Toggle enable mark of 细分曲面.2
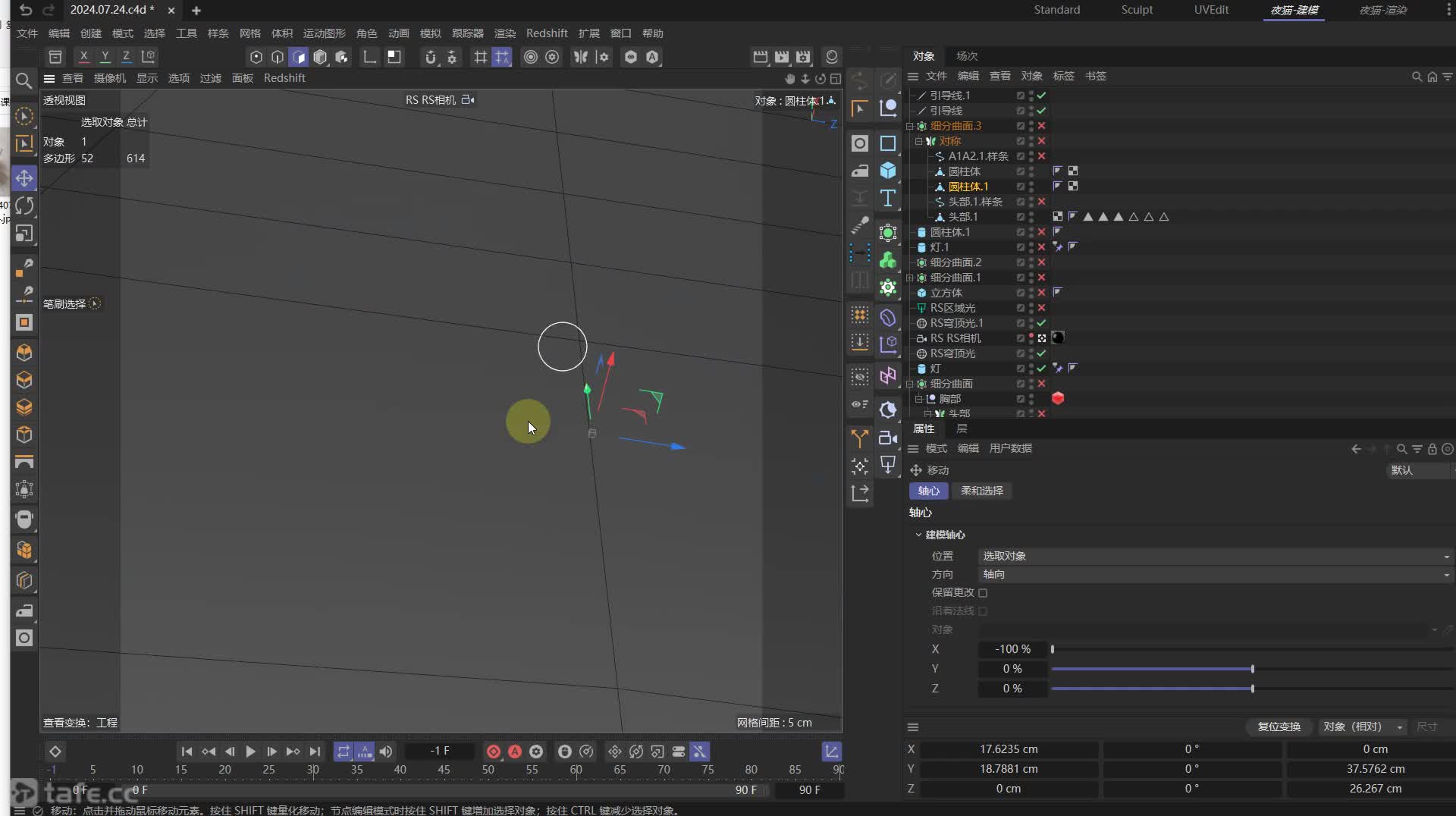The height and width of the screenshot is (816, 1456). click(1042, 262)
